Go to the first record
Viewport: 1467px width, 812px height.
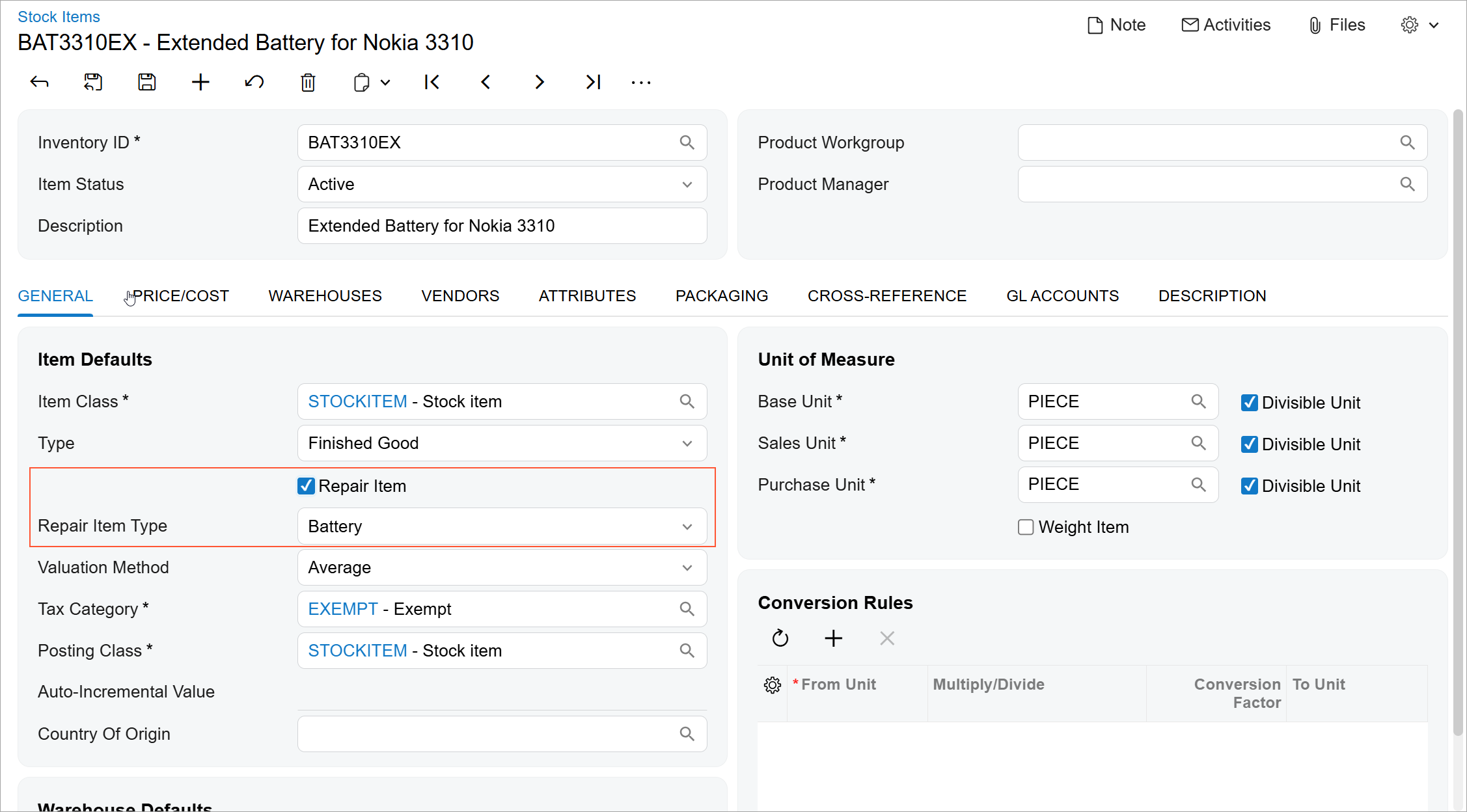click(x=432, y=82)
